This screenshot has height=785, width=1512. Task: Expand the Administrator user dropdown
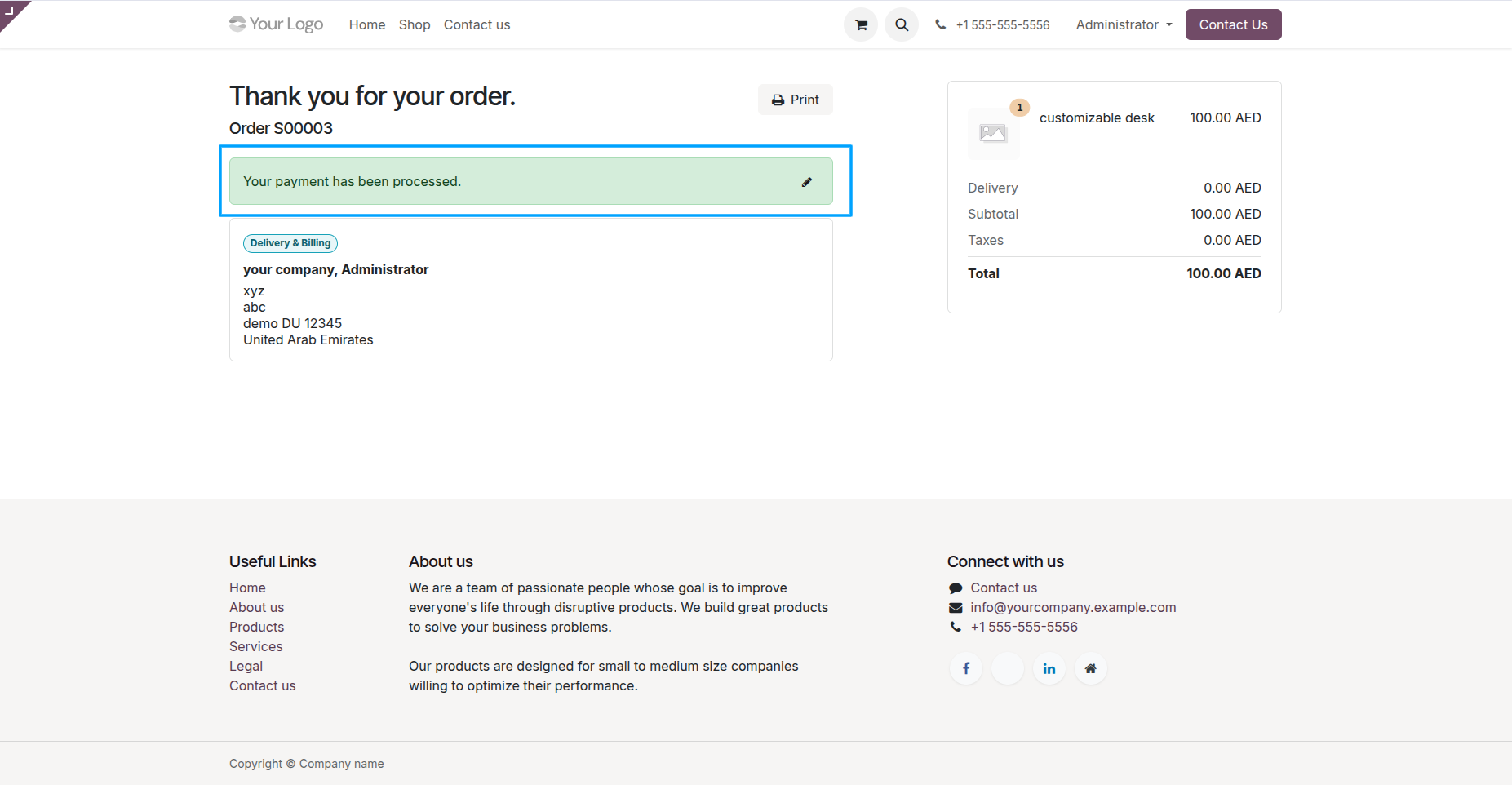pyautogui.click(x=1124, y=24)
